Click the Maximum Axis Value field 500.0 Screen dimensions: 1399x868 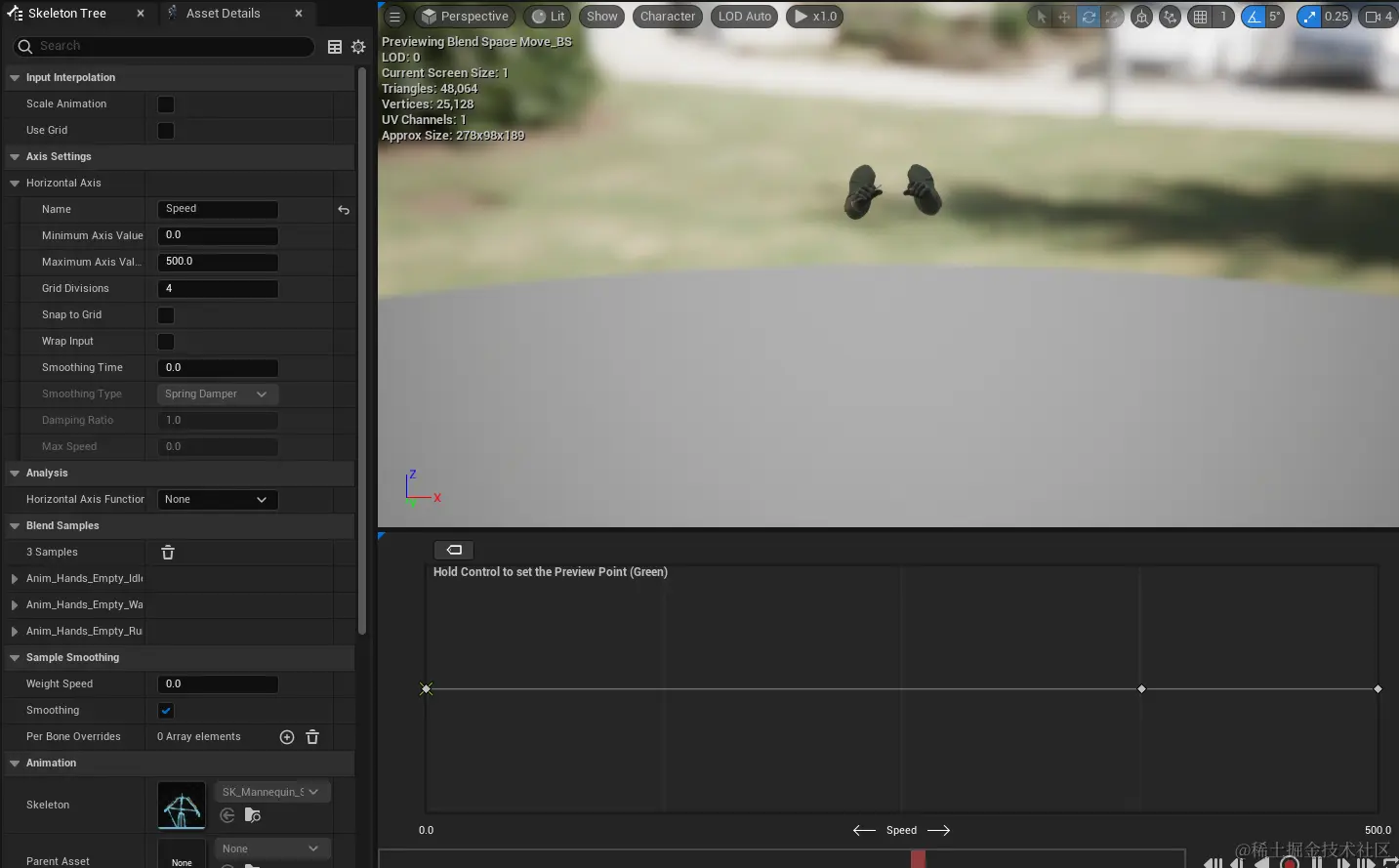tap(218, 262)
